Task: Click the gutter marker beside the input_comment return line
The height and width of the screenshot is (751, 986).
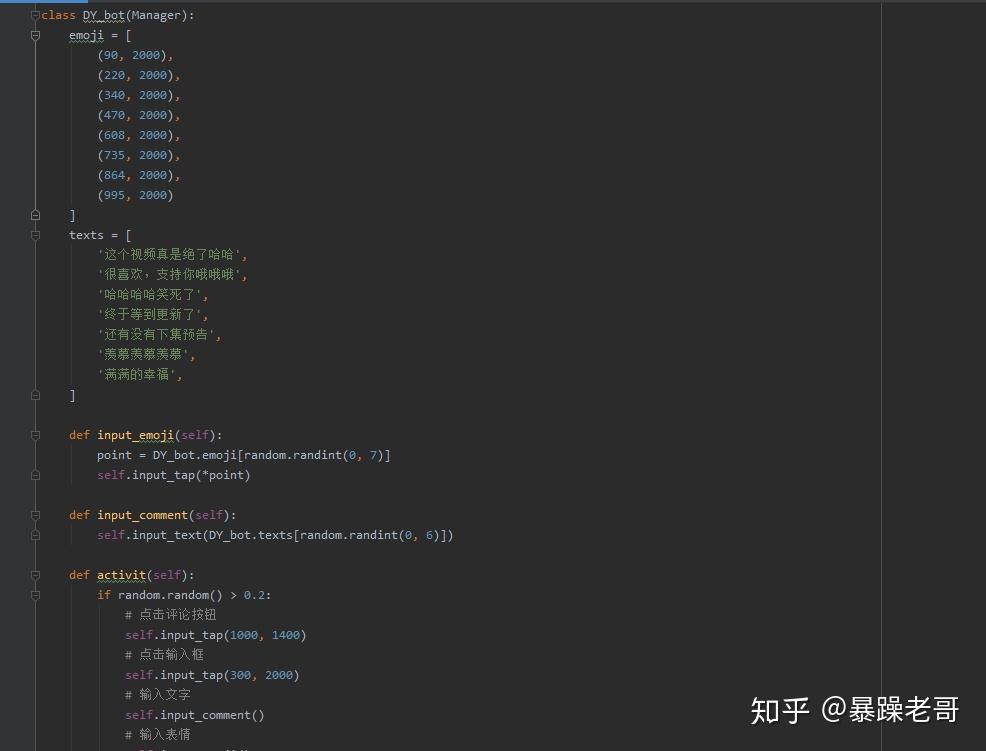Action: point(35,535)
